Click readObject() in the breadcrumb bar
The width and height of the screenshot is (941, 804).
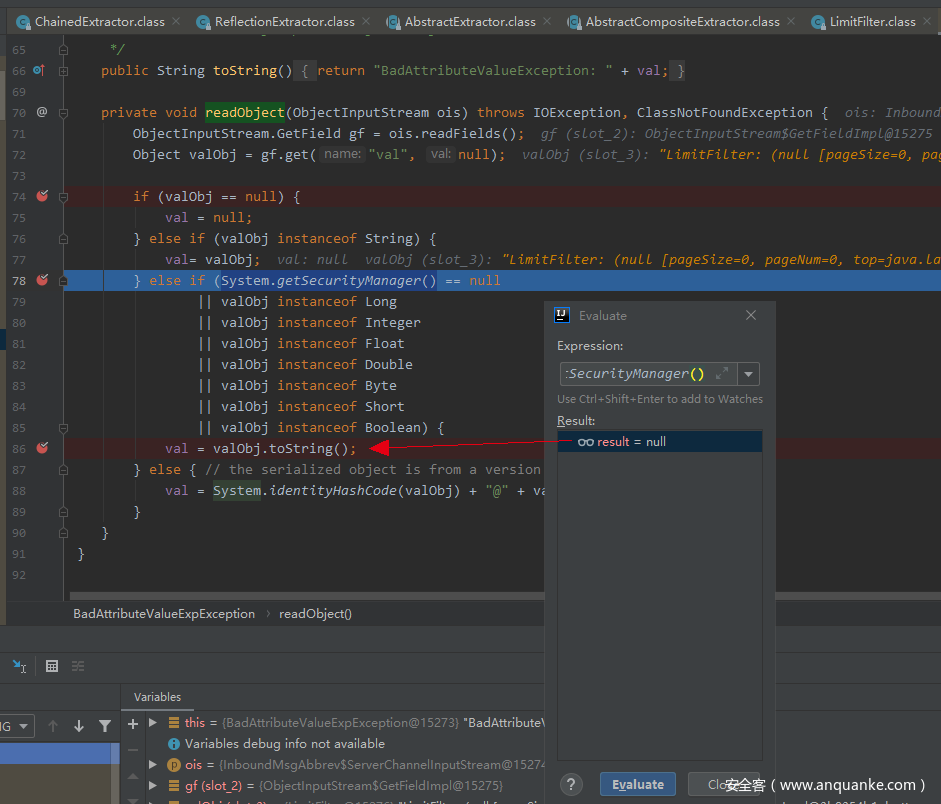[x=315, y=614]
